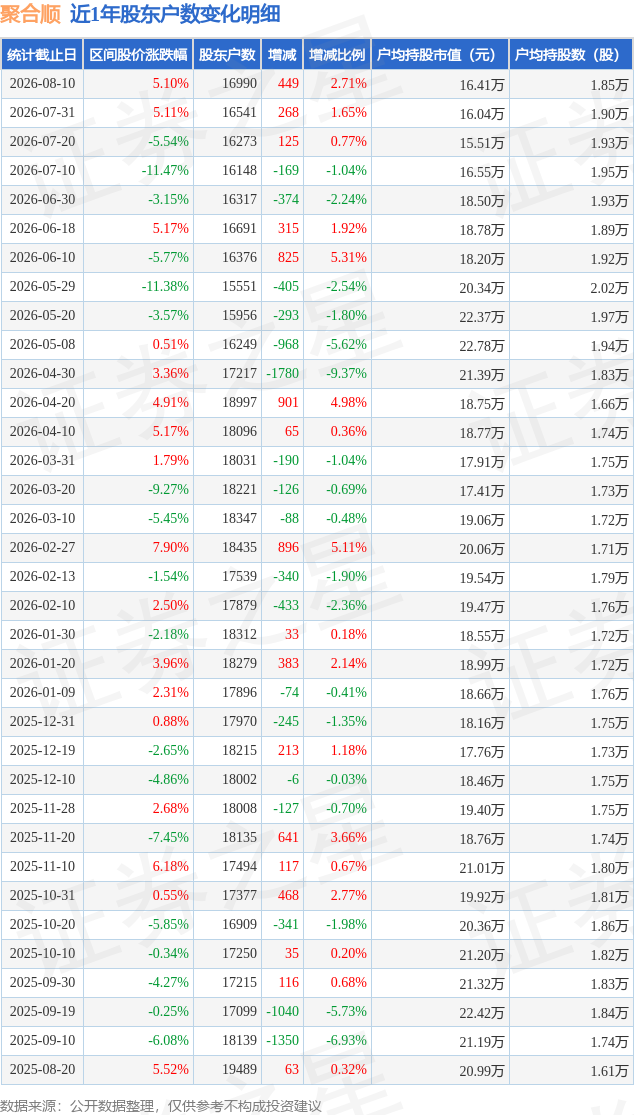Select shareholder count 19489 cell
This screenshot has height=1115, width=634.
click(227, 1069)
